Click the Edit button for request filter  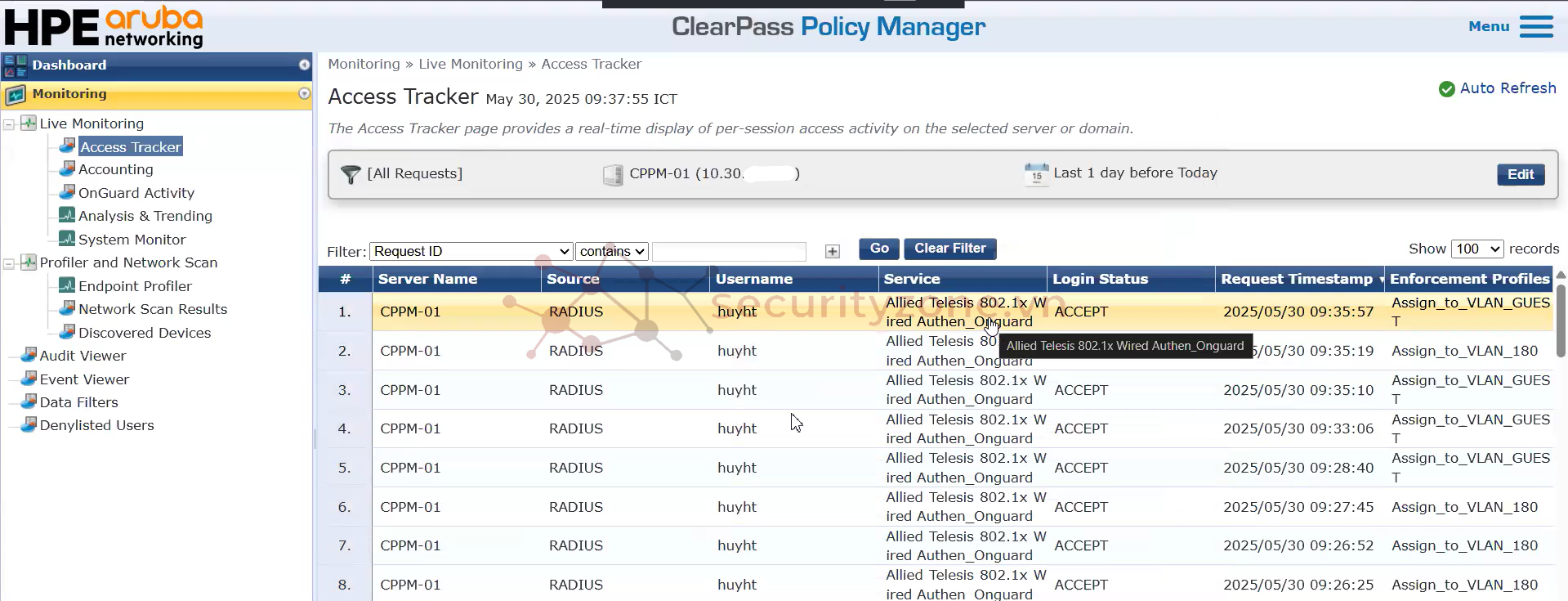tap(1520, 174)
